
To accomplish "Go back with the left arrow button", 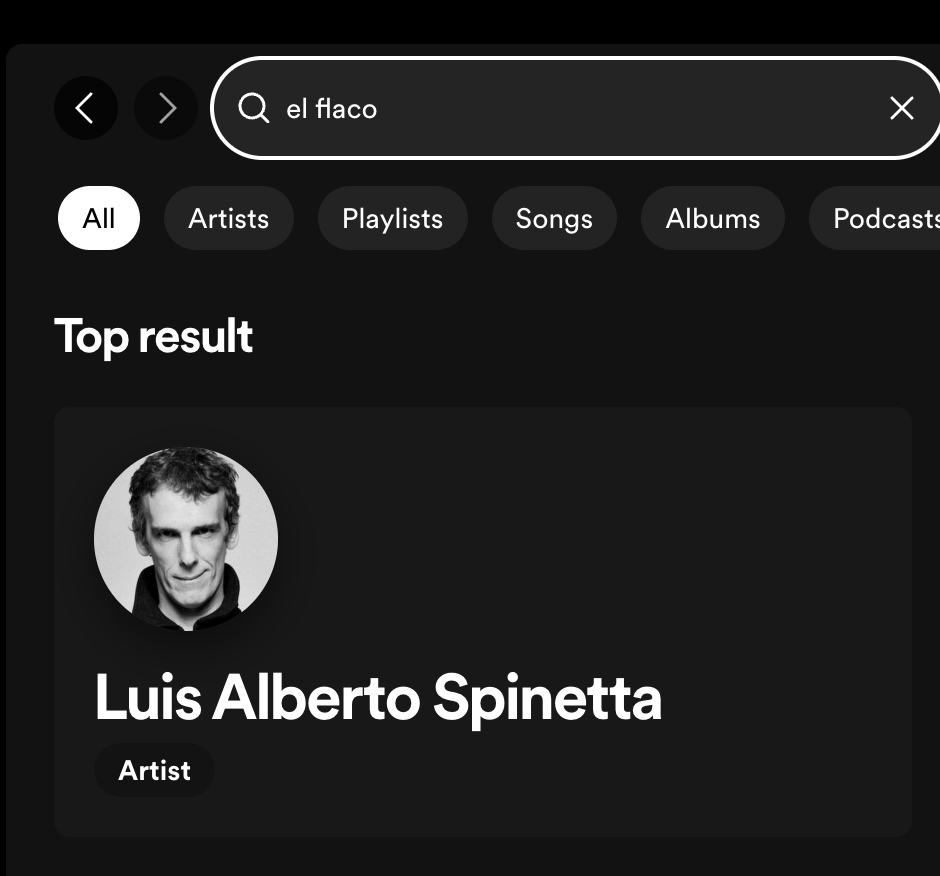I will (86, 109).
